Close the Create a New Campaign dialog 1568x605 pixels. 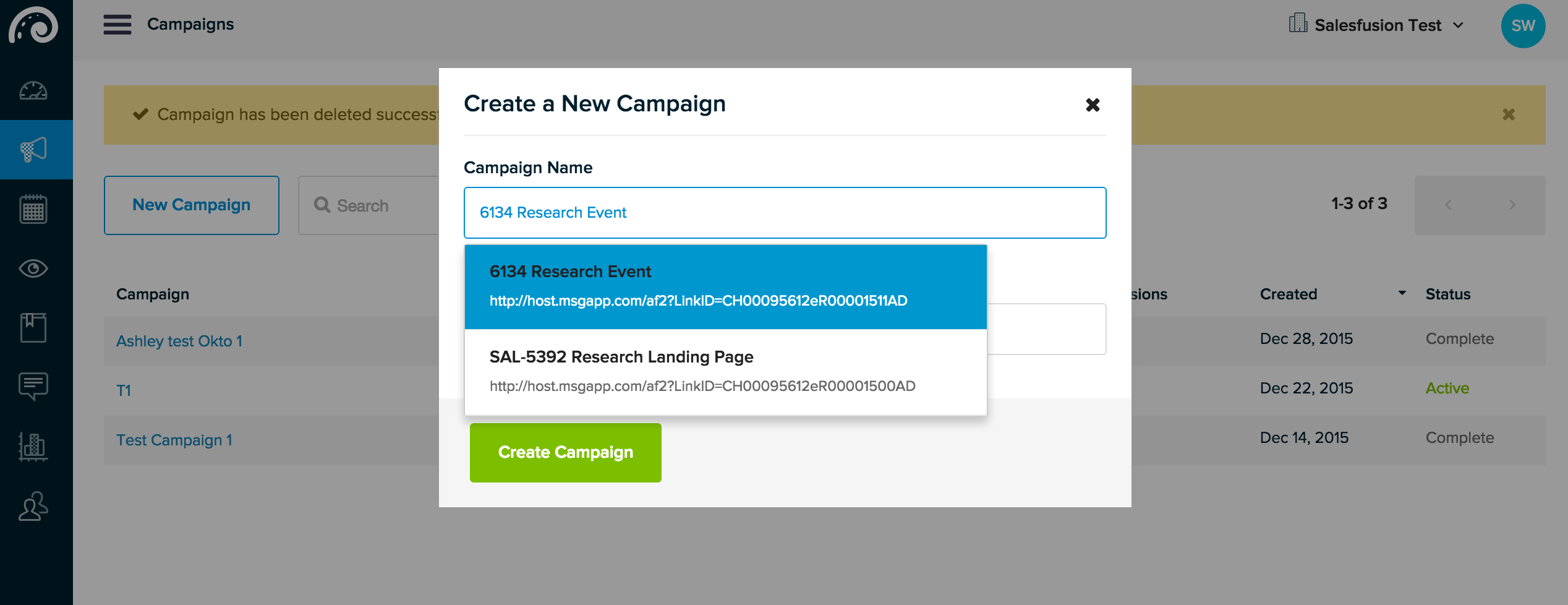pos(1093,105)
